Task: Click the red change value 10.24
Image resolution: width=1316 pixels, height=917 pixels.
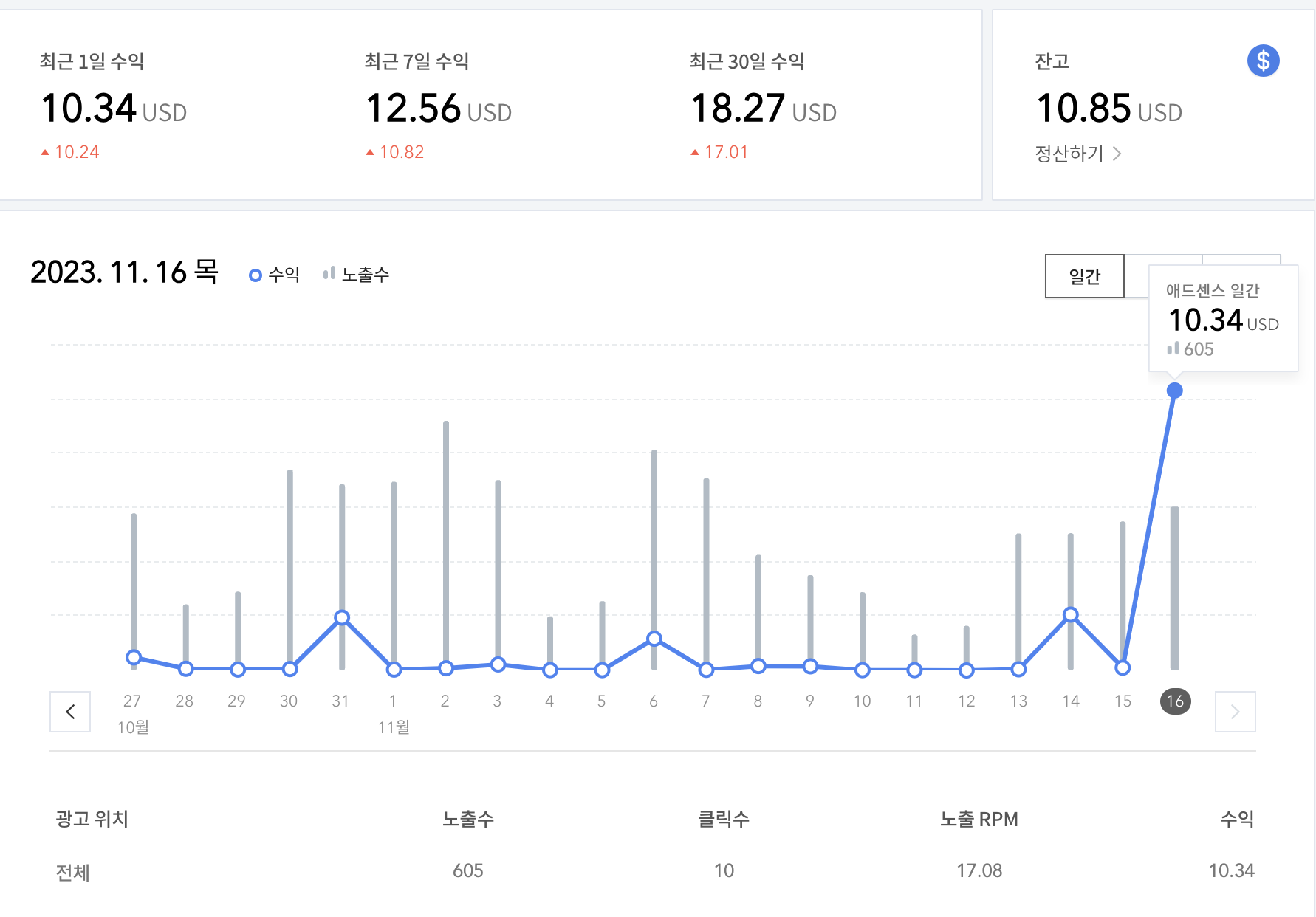Action: point(77,152)
